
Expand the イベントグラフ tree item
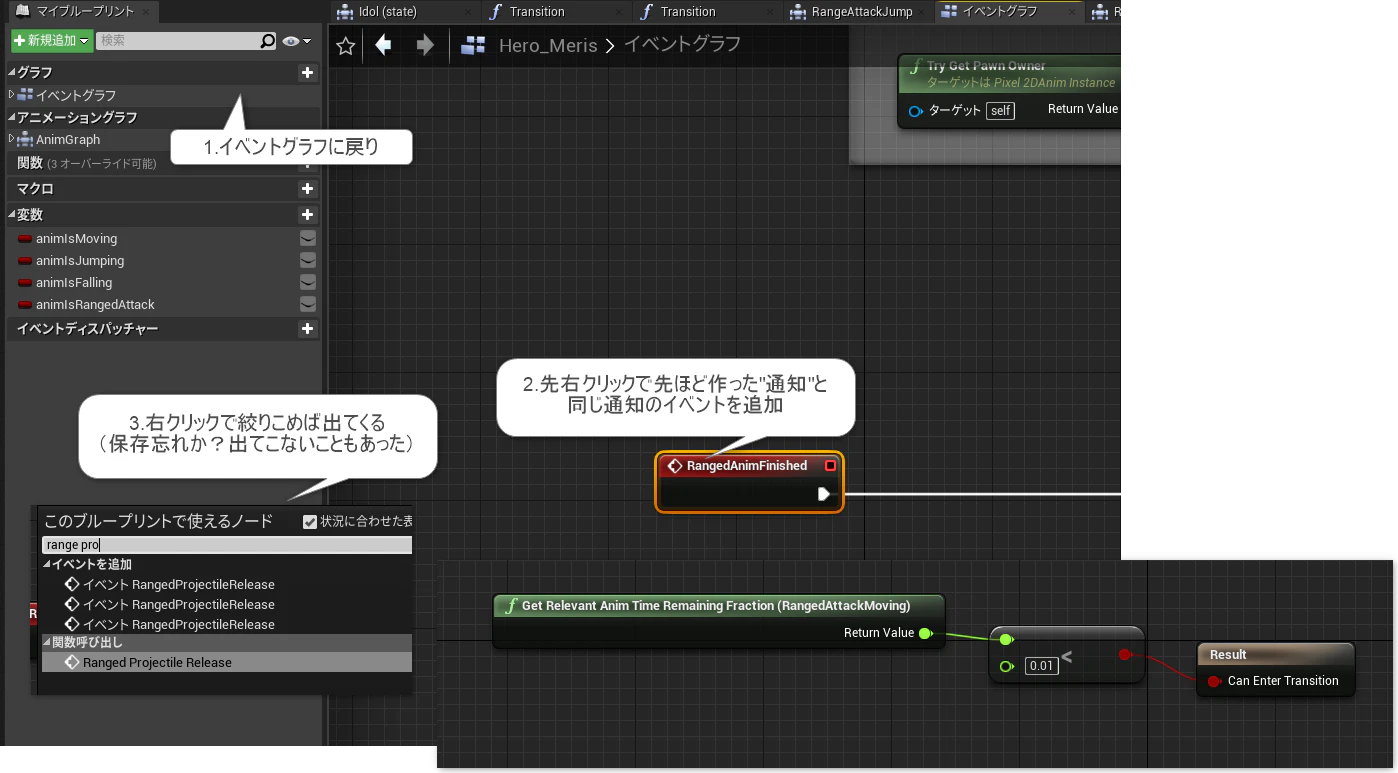pyautogui.click(x=11, y=95)
